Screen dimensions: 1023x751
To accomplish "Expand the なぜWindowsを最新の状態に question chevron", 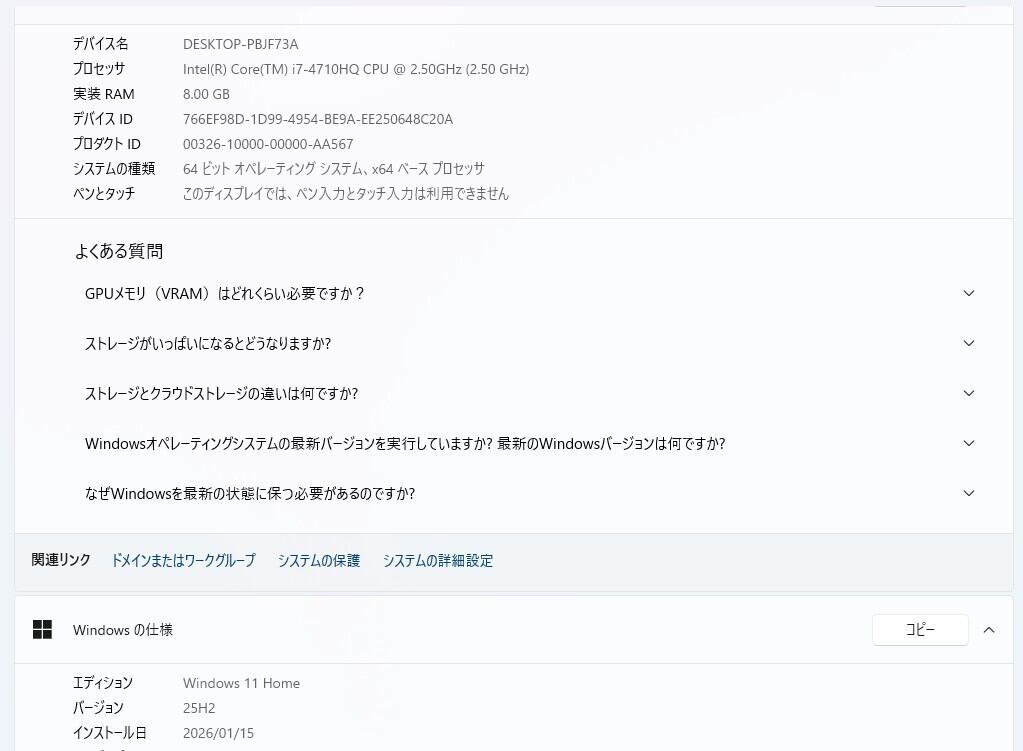I will [969, 493].
